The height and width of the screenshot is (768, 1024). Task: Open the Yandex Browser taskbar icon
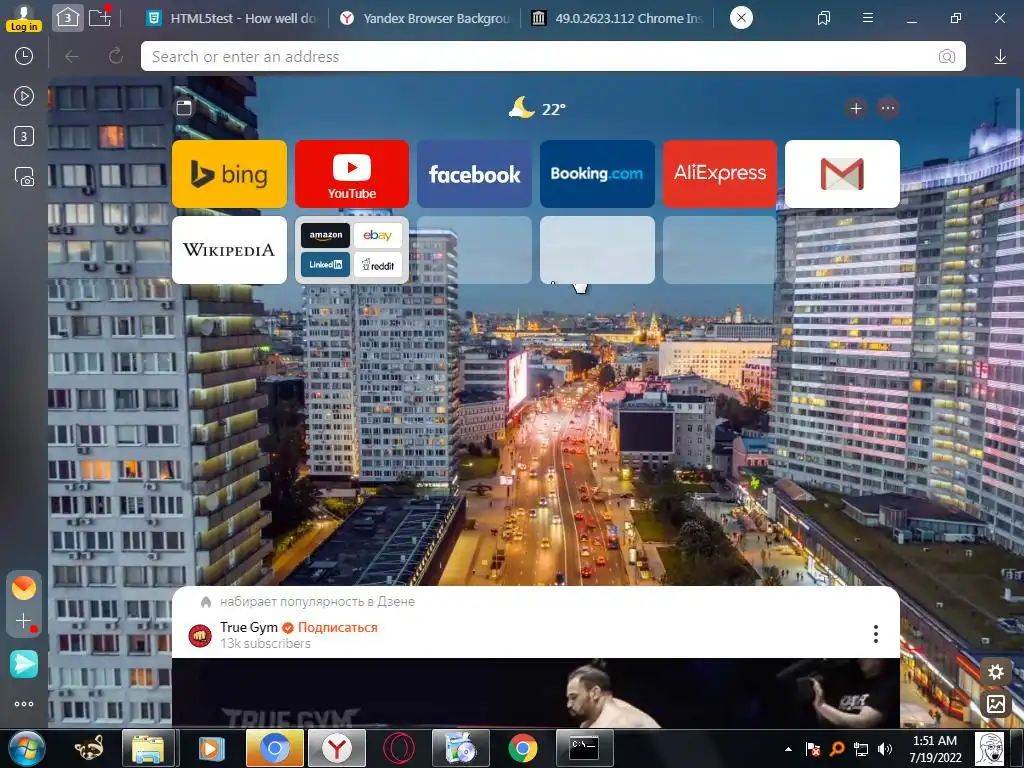click(x=336, y=748)
